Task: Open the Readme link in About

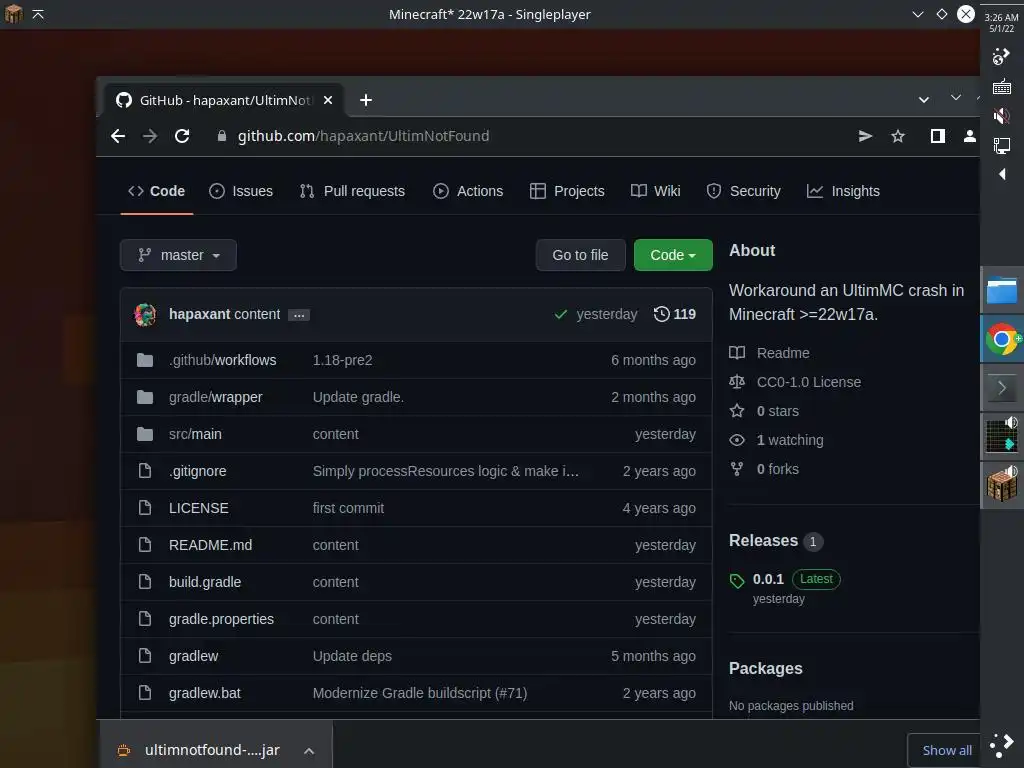Action: coord(769,353)
